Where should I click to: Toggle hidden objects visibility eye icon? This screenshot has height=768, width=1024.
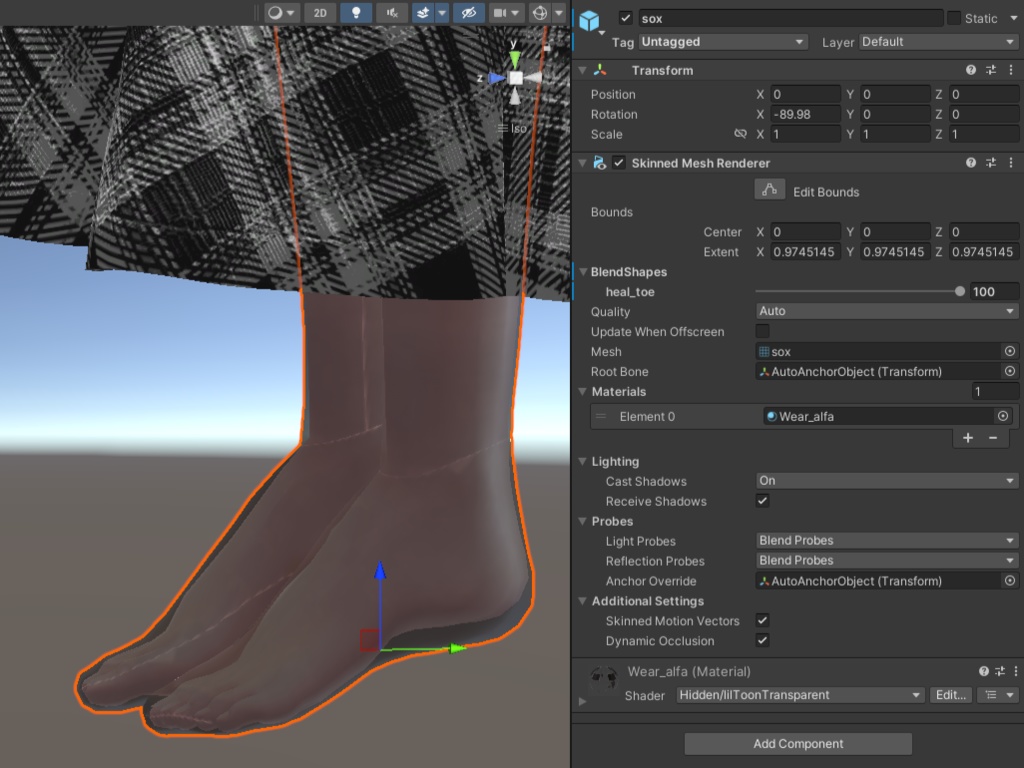tap(468, 13)
